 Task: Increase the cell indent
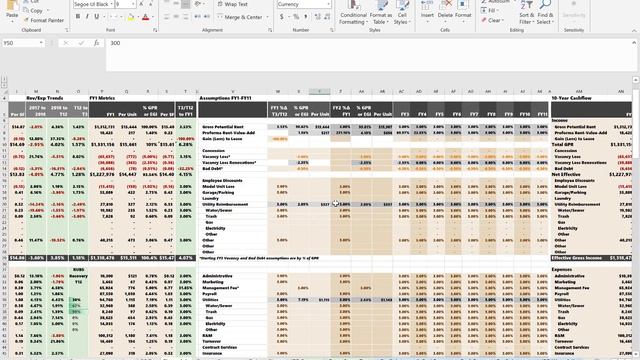point(207,17)
